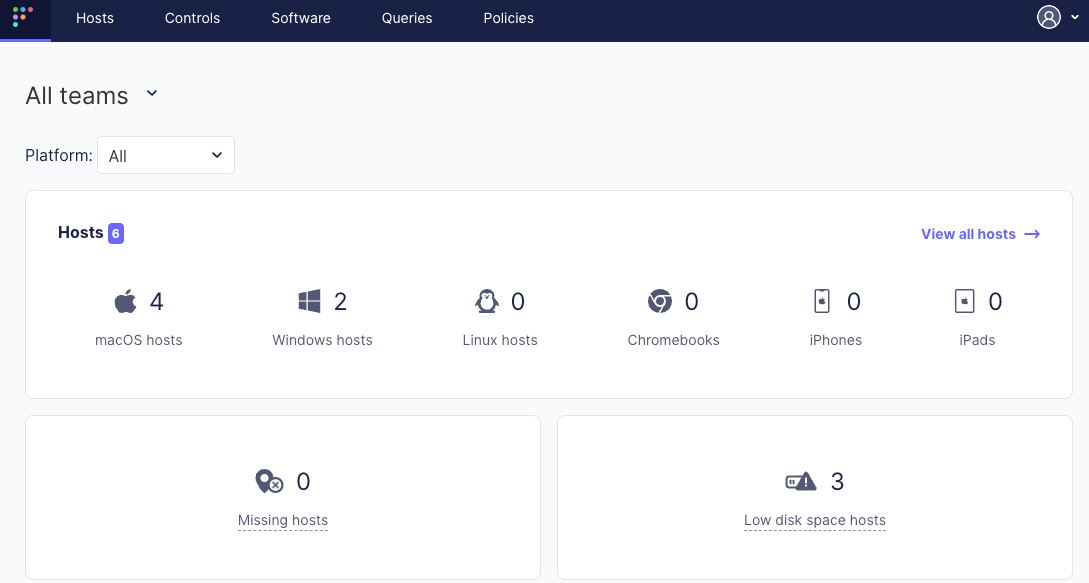Click the low disk space warning icon

coord(797,481)
